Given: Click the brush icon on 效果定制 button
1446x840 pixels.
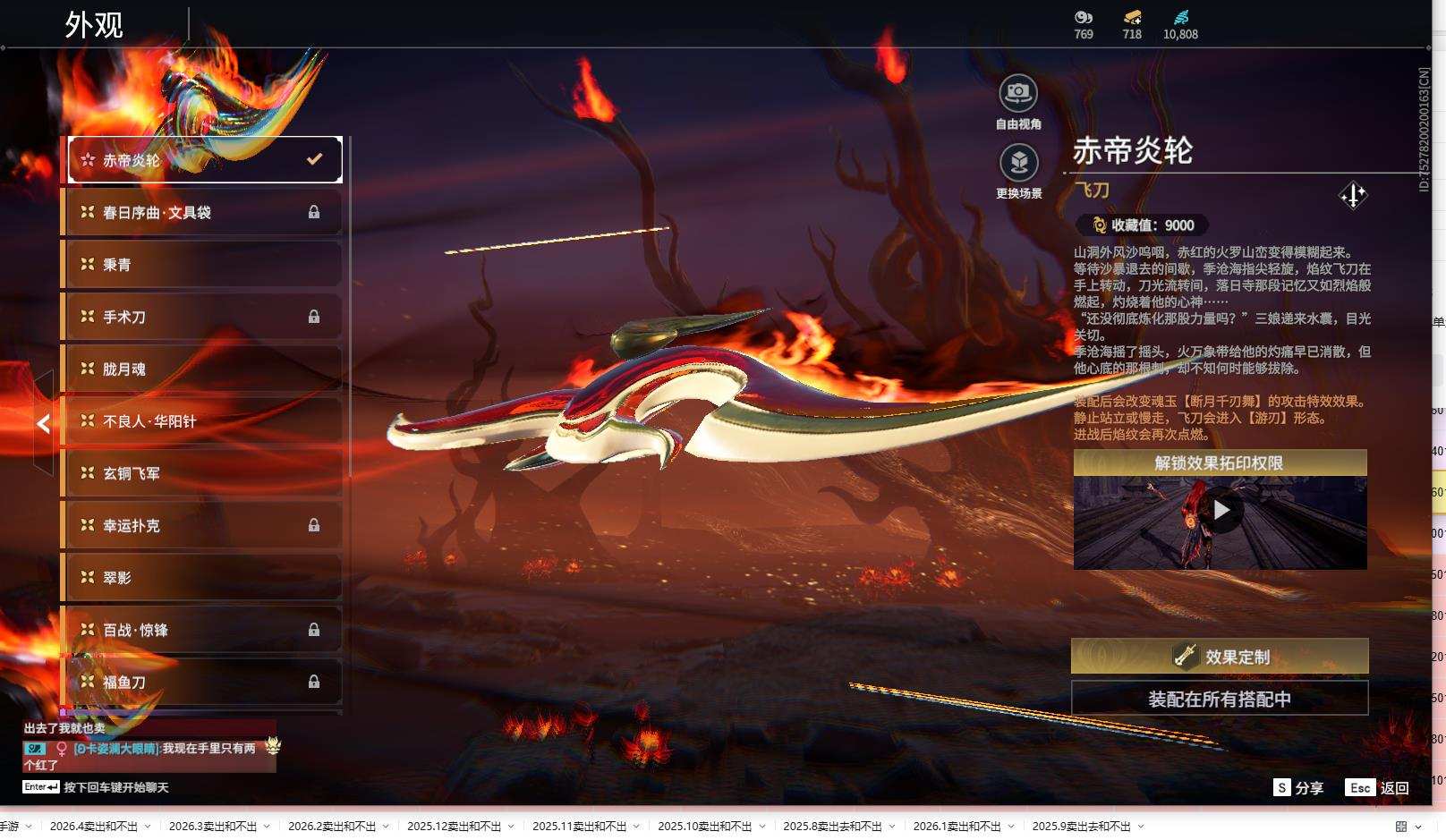Looking at the screenshot, I should tap(1183, 656).
